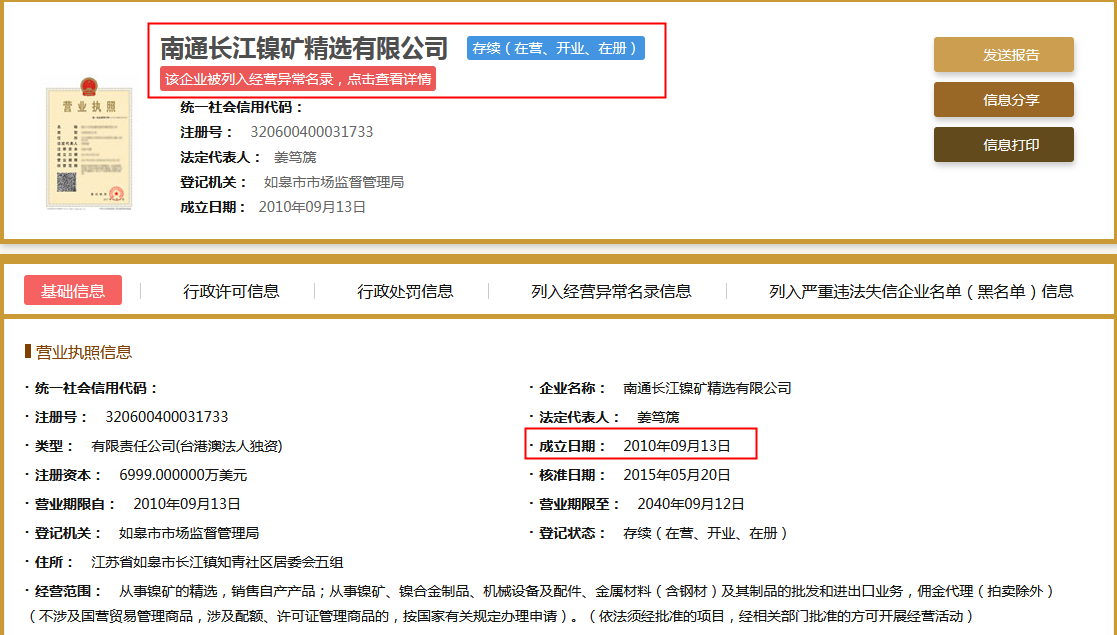Open the 经营异常名录 details link

[x=297, y=77]
